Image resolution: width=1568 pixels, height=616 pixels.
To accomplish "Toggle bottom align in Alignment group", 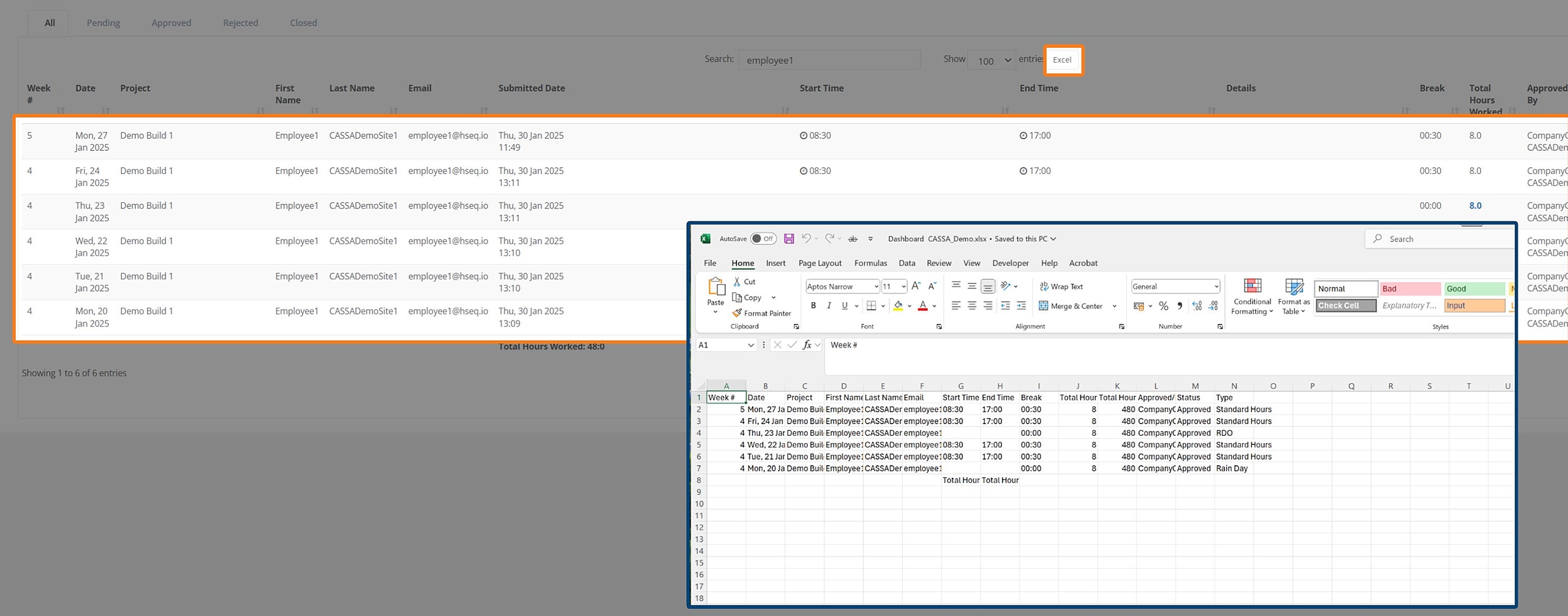I will point(987,286).
